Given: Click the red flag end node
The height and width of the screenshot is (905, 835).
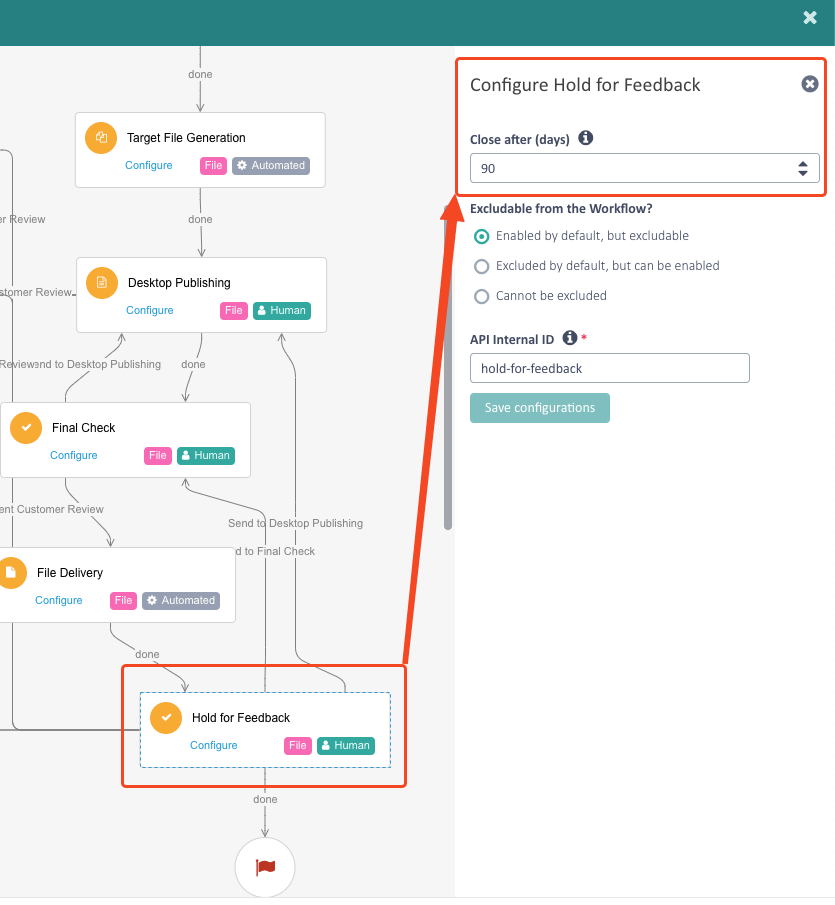Looking at the screenshot, I should tap(265, 867).
